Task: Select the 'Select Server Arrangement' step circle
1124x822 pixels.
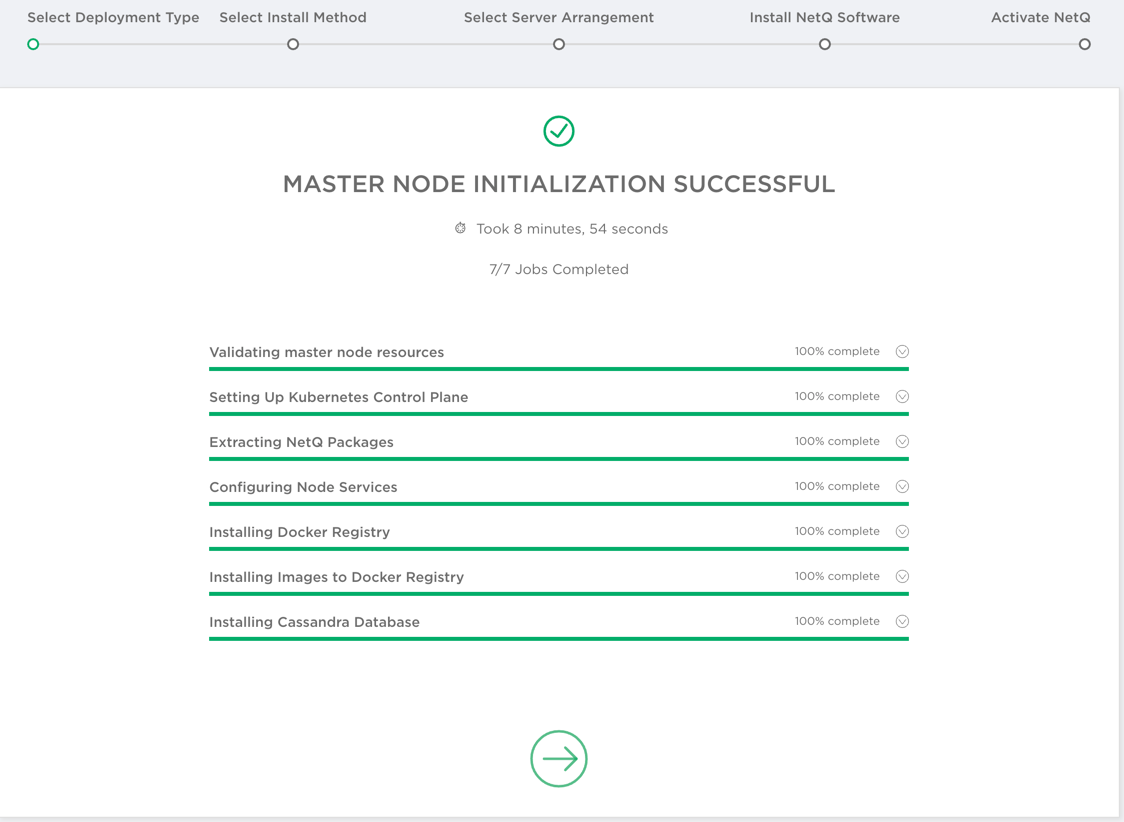Action: click(x=558, y=44)
